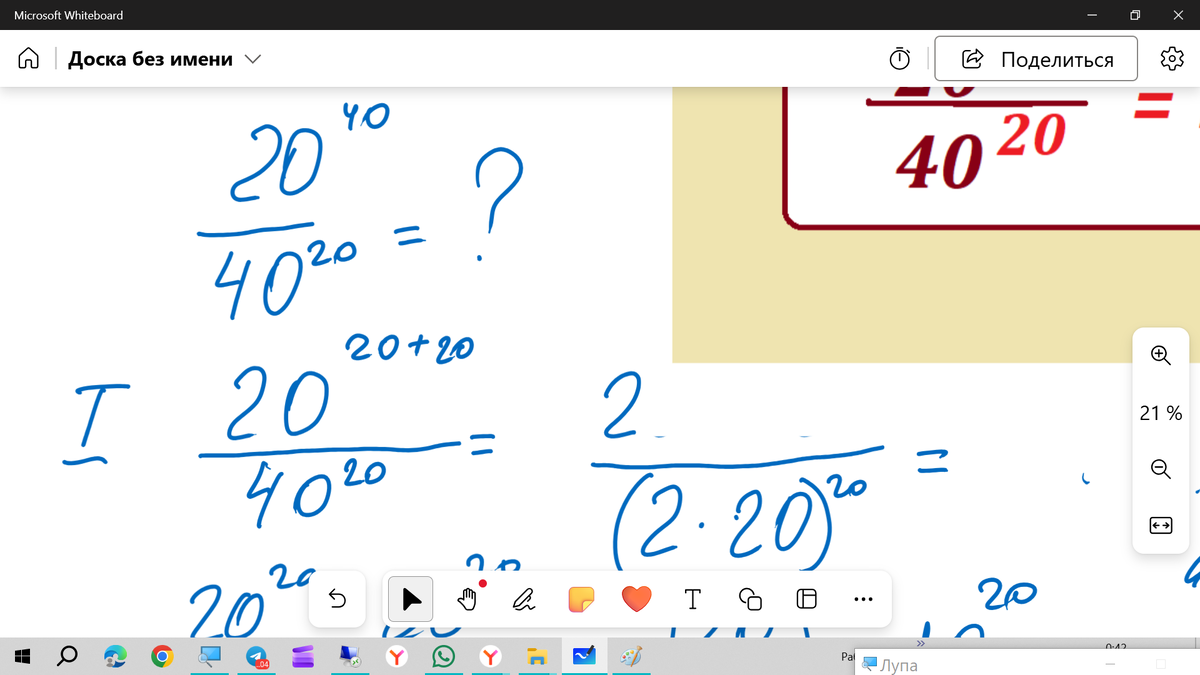Select the Text tool
The image size is (1200, 675).
click(x=693, y=599)
